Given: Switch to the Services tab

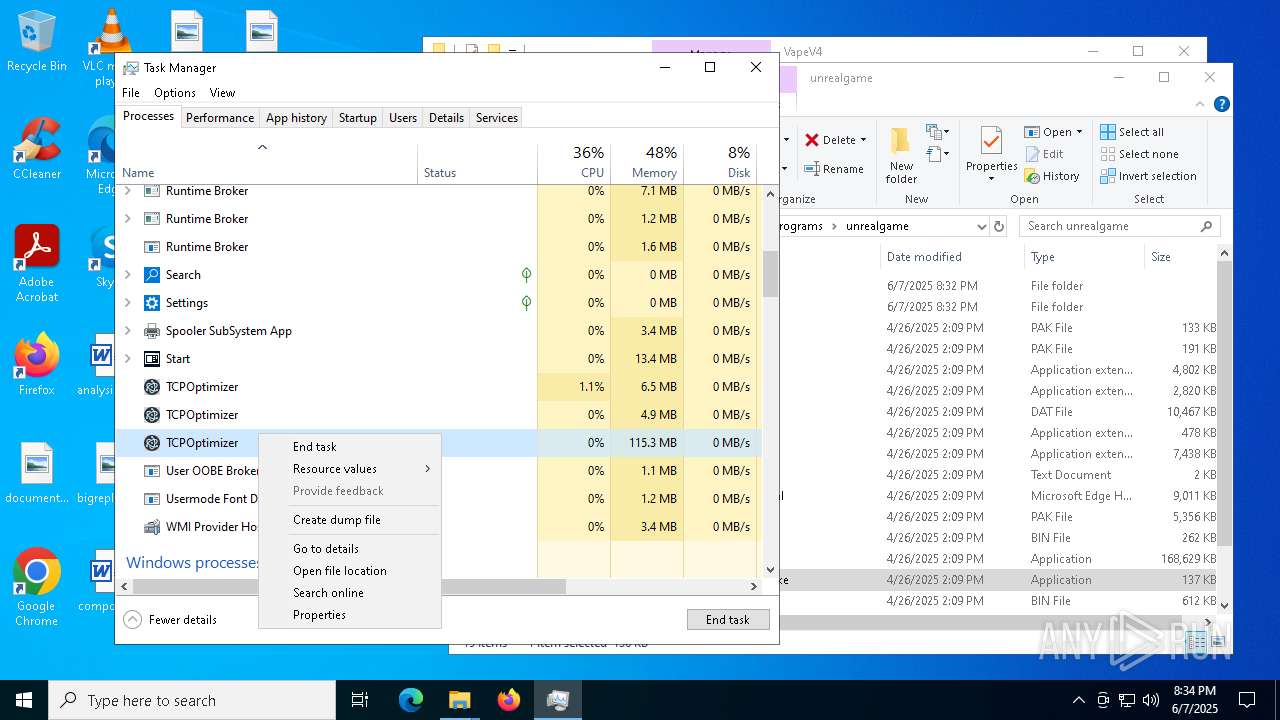Looking at the screenshot, I should click(496, 118).
